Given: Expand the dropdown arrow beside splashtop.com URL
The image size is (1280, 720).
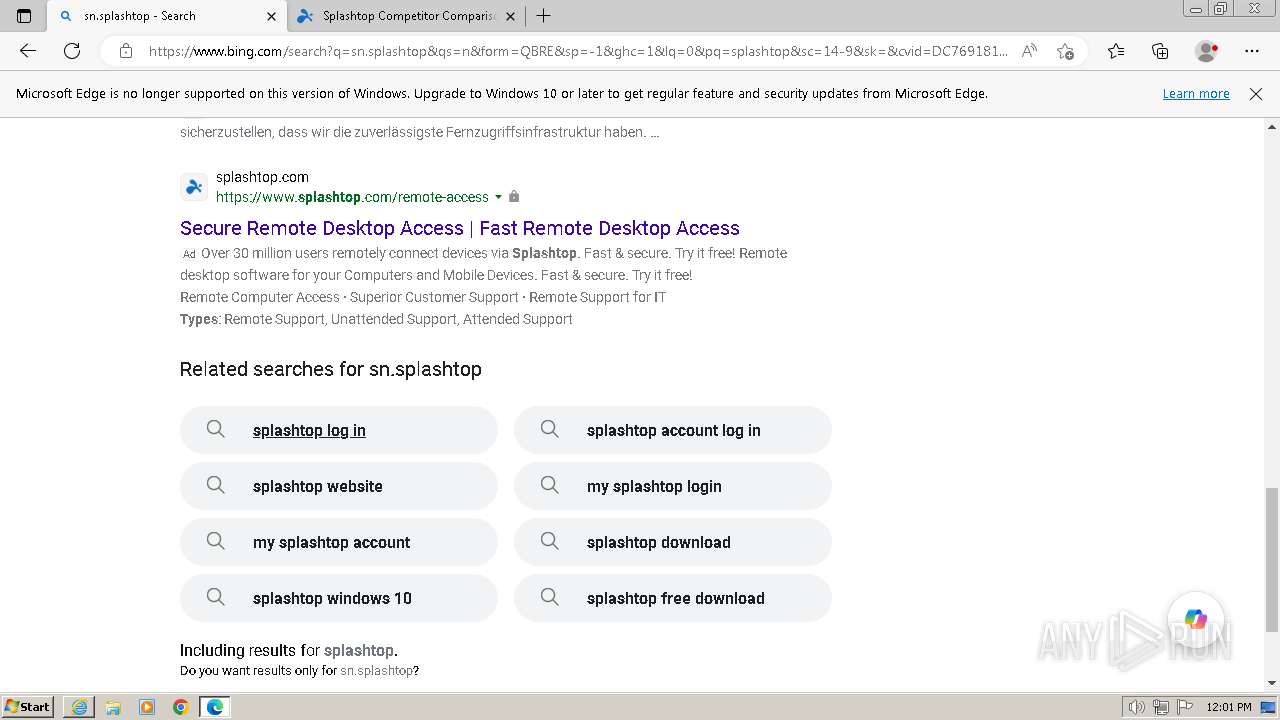Looking at the screenshot, I should tap(499, 197).
